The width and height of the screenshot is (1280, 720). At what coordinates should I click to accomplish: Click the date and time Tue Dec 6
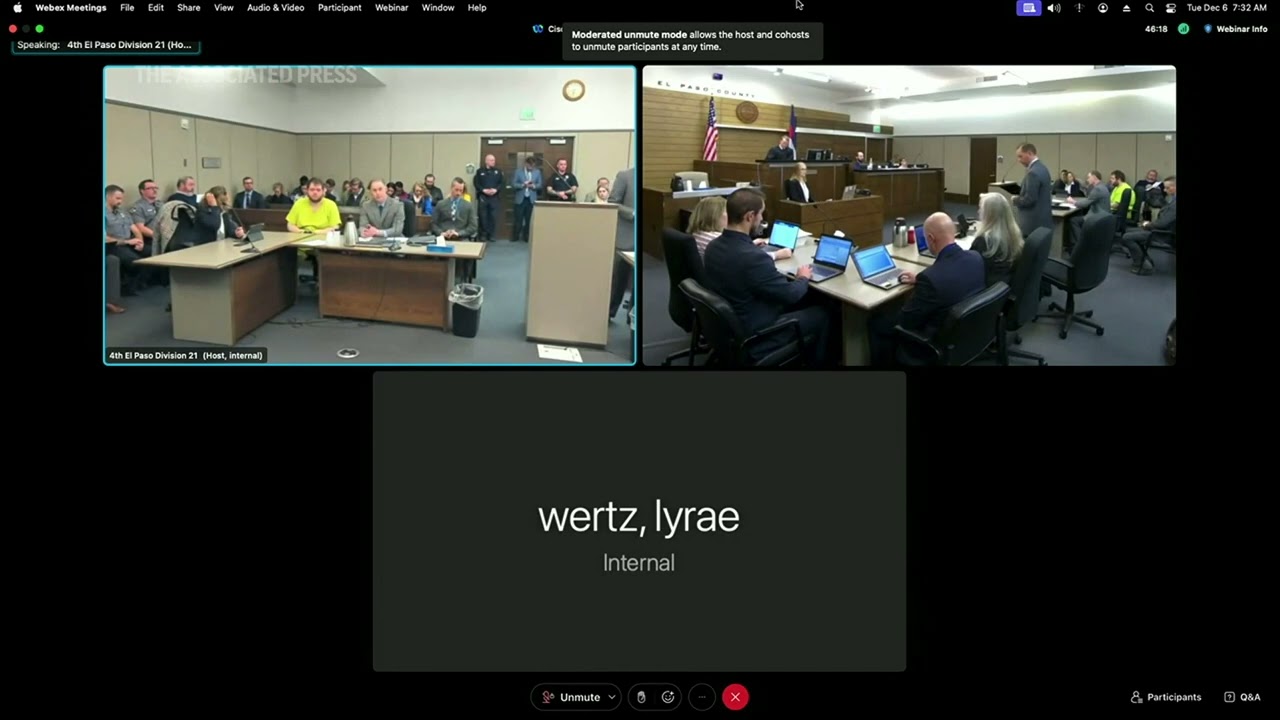[x=1227, y=8]
